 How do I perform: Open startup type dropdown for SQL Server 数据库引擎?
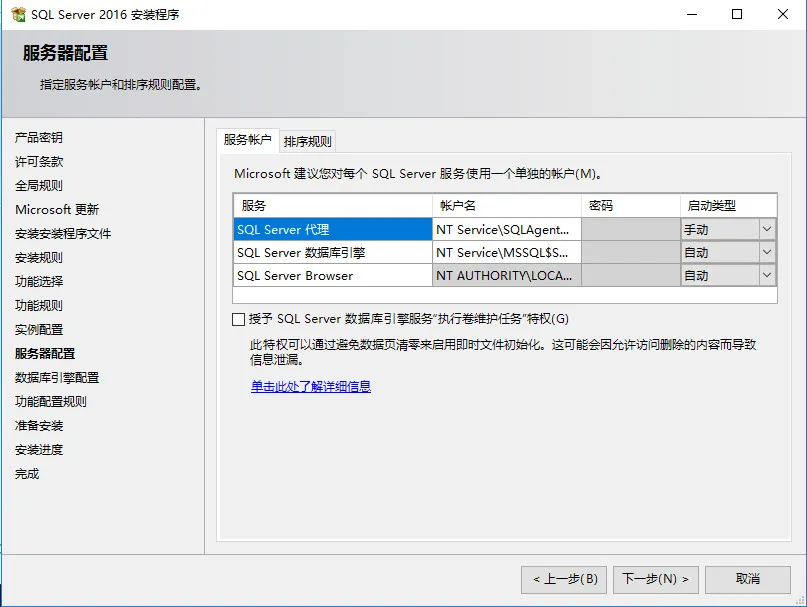(766, 252)
